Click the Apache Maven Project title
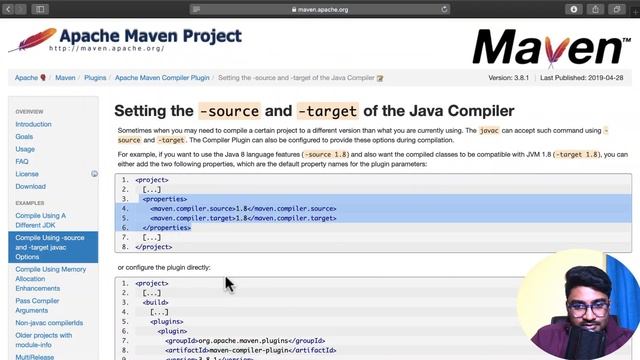Screen dimensions: 640x360 (x=151, y=36)
